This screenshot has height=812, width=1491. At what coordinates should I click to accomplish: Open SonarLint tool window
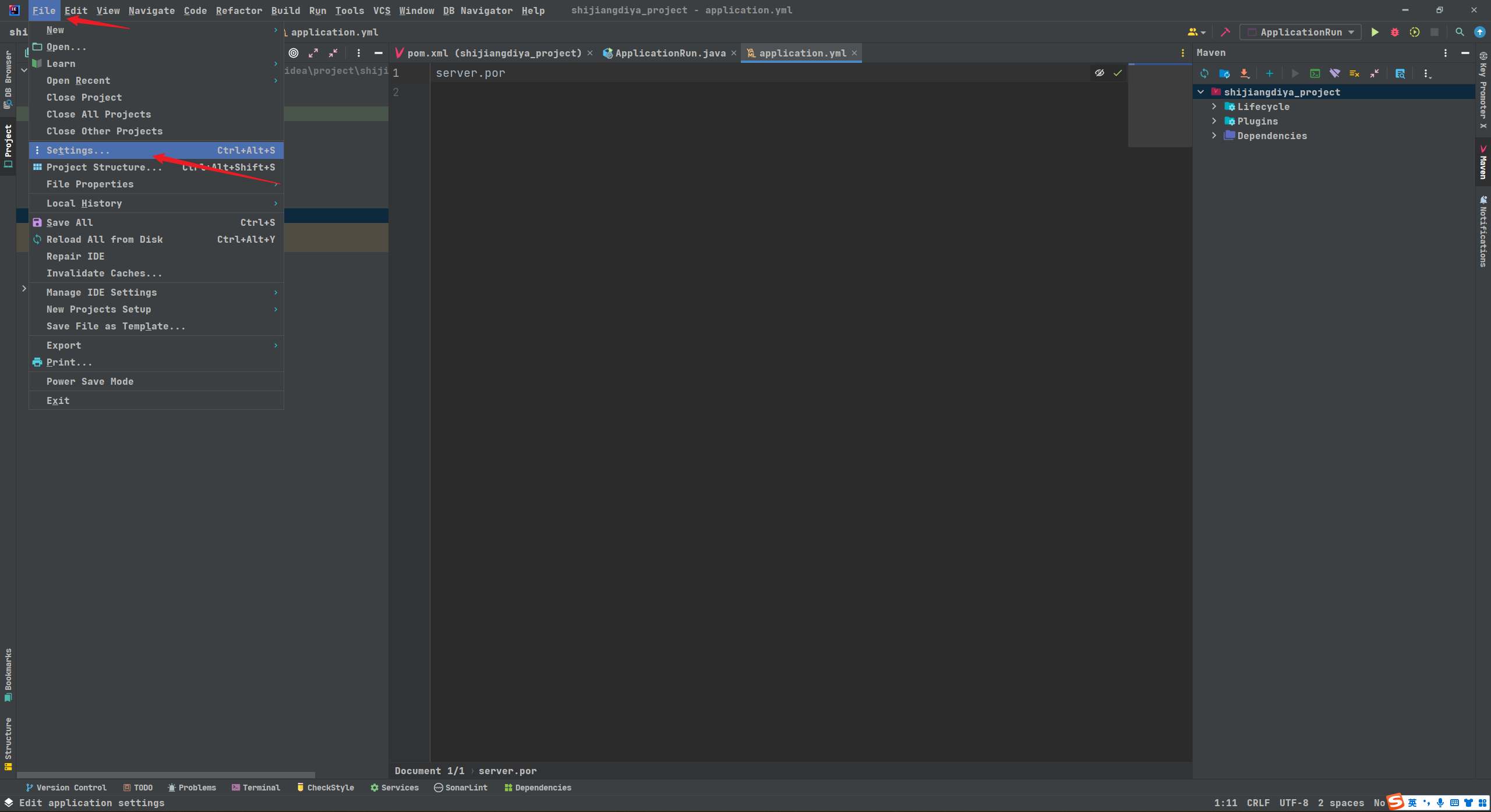461,788
